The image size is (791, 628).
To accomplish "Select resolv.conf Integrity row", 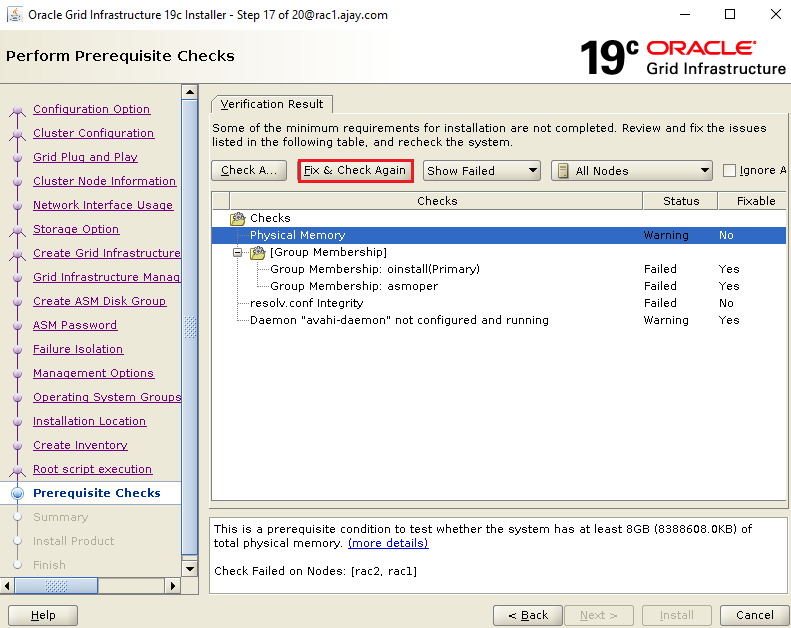I will (x=499, y=303).
